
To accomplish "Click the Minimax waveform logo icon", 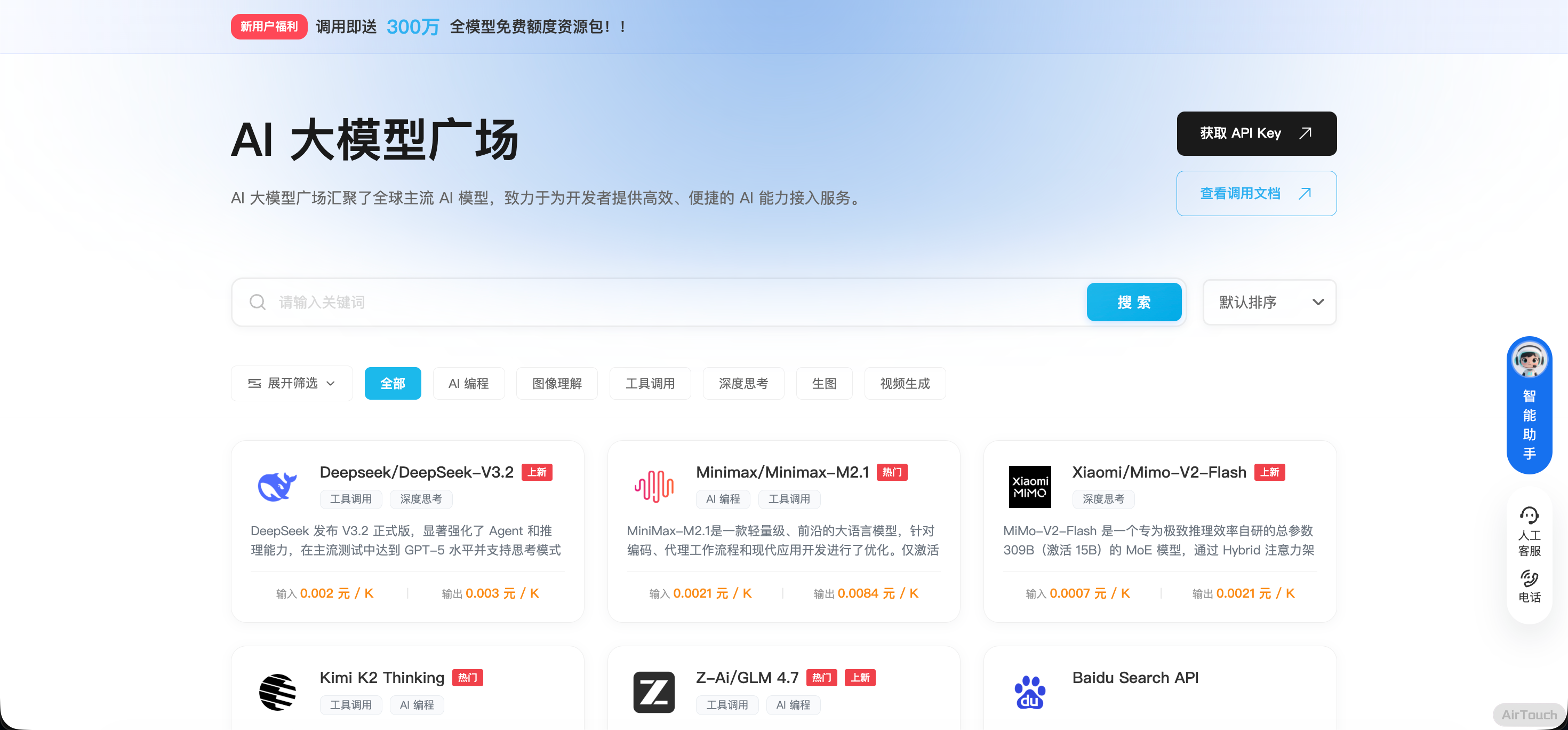I will [654, 487].
